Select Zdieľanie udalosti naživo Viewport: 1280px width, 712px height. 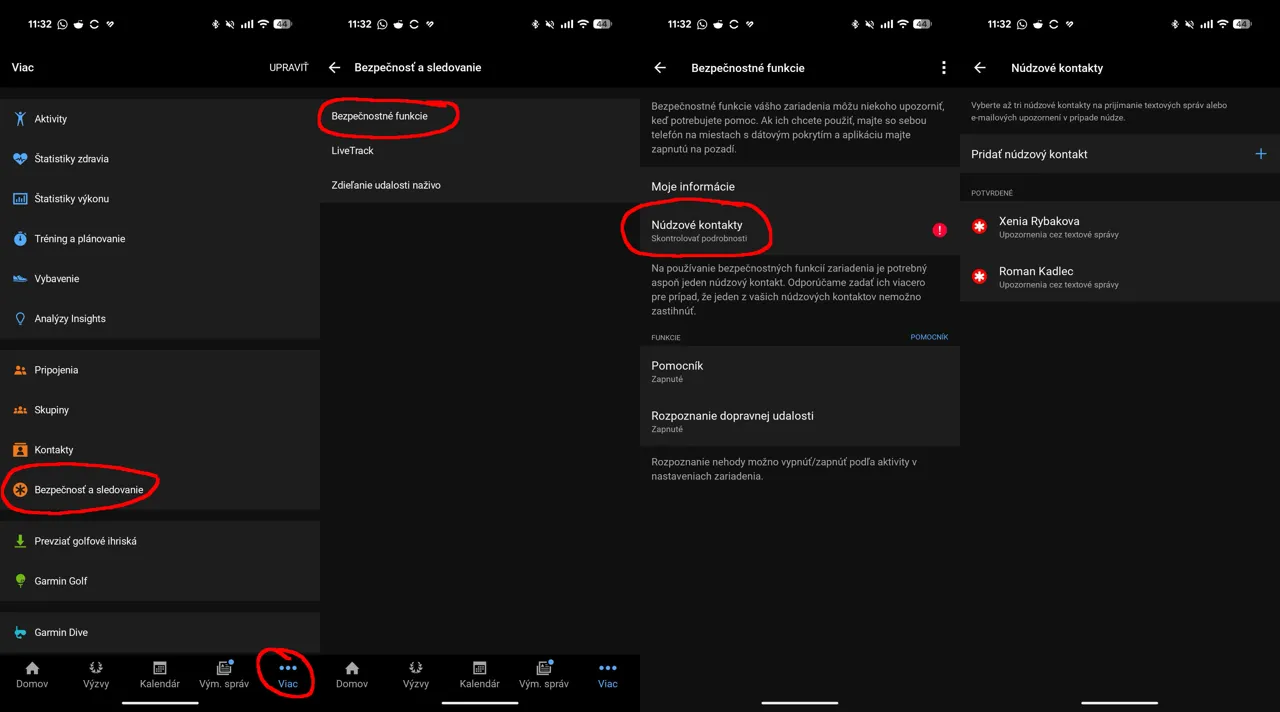pyautogui.click(x=386, y=185)
